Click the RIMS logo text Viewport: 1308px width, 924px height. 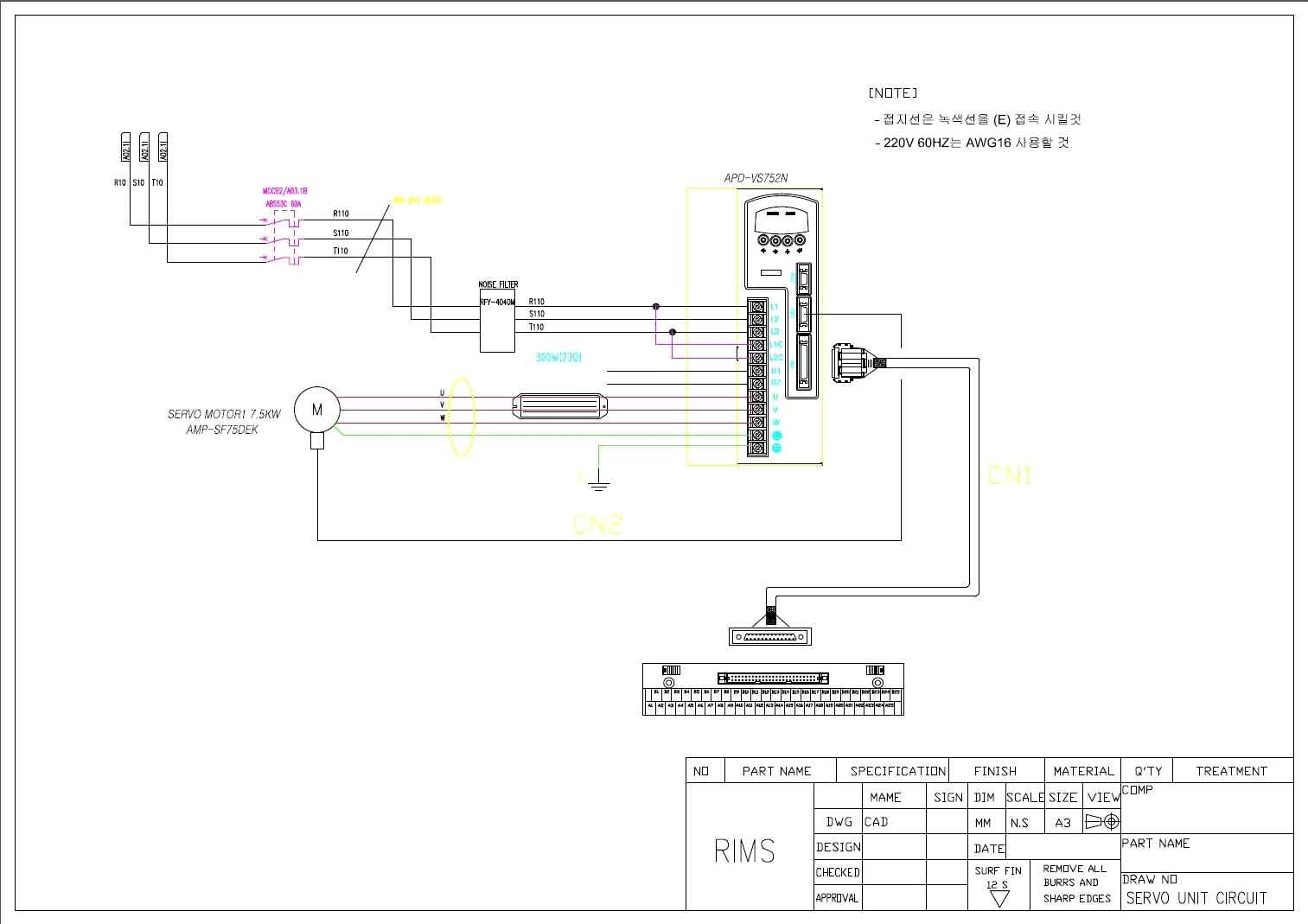[x=744, y=851]
